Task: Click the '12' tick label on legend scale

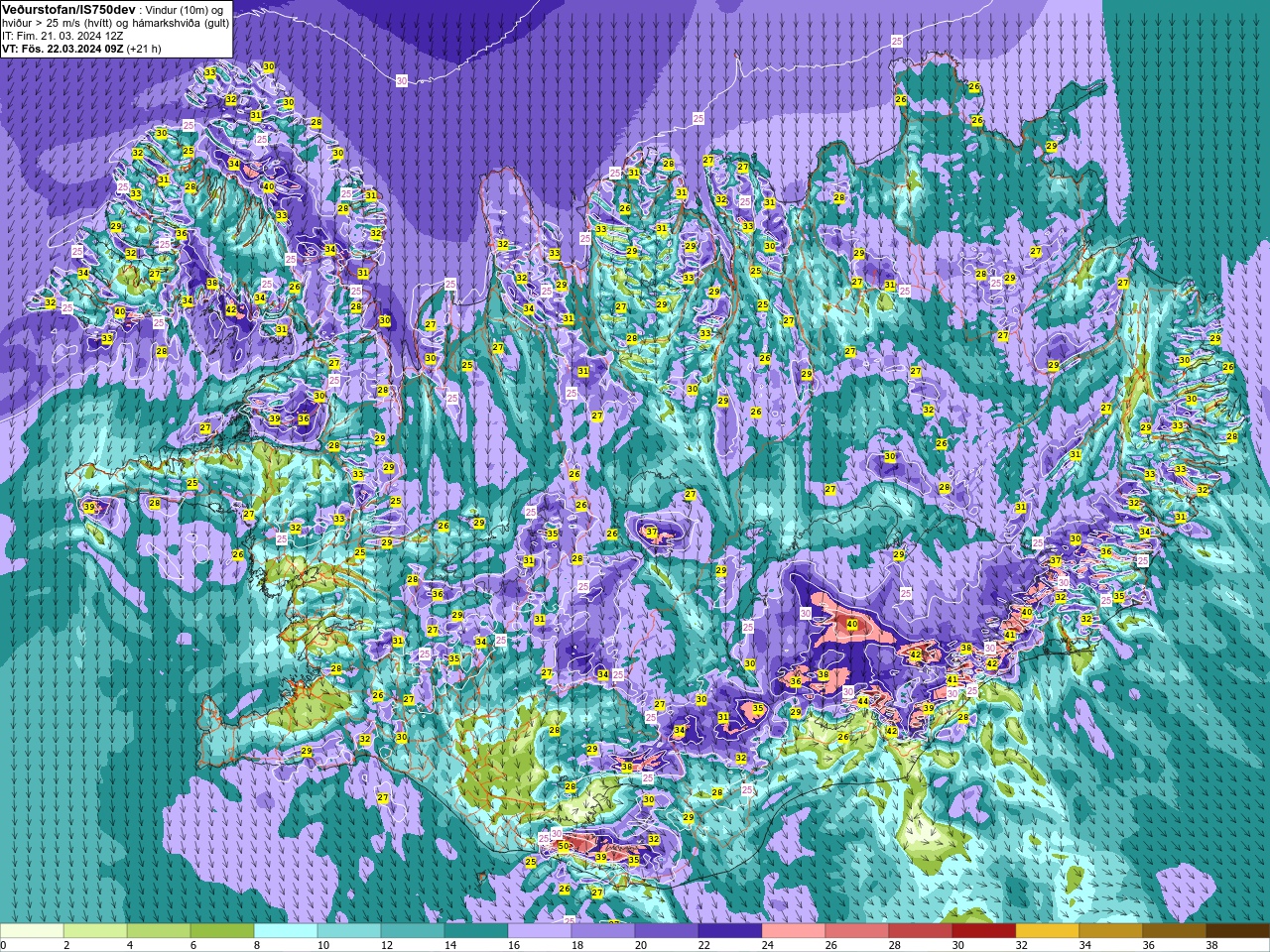Action: 387,945
